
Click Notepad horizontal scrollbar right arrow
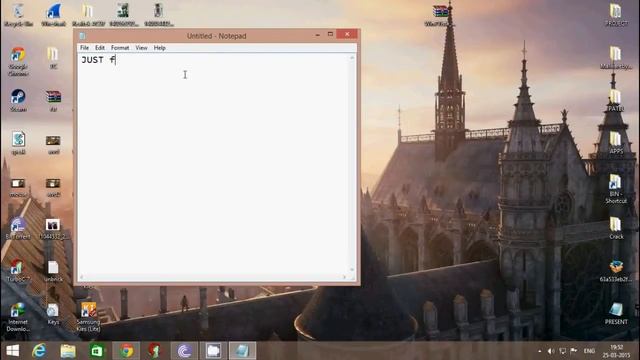(x=344, y=277)
